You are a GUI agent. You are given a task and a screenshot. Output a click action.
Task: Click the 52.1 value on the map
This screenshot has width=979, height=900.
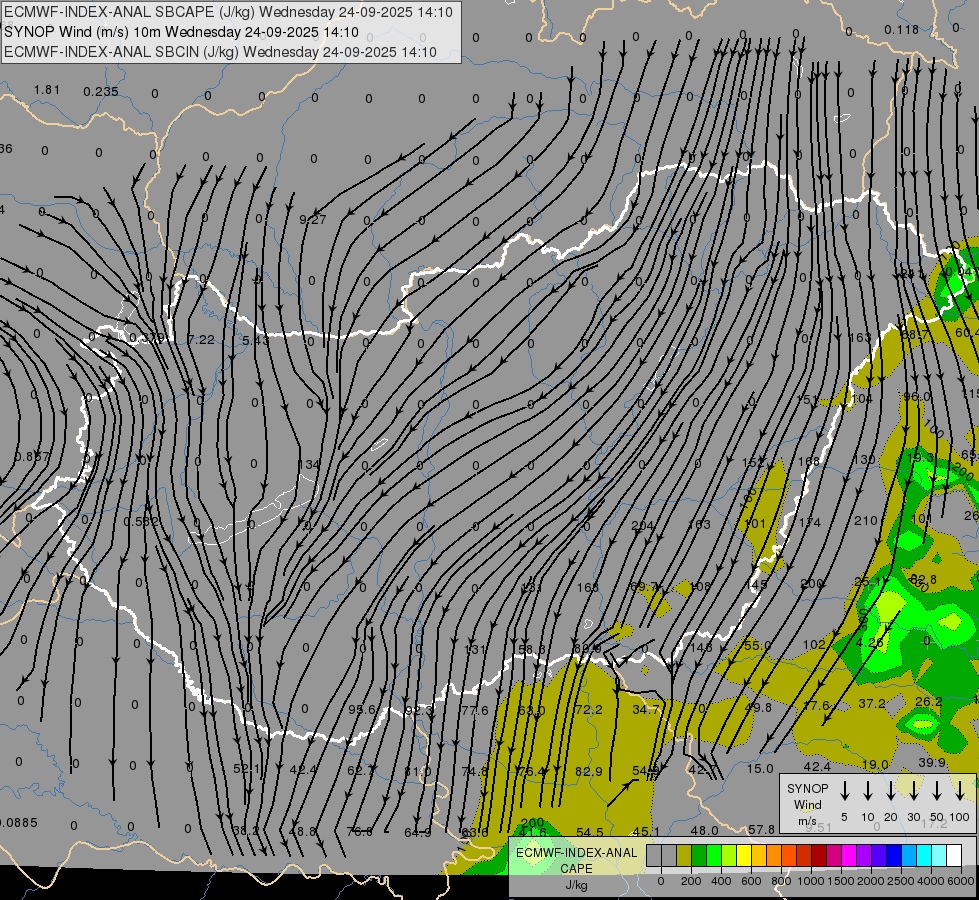click(246, 769)
